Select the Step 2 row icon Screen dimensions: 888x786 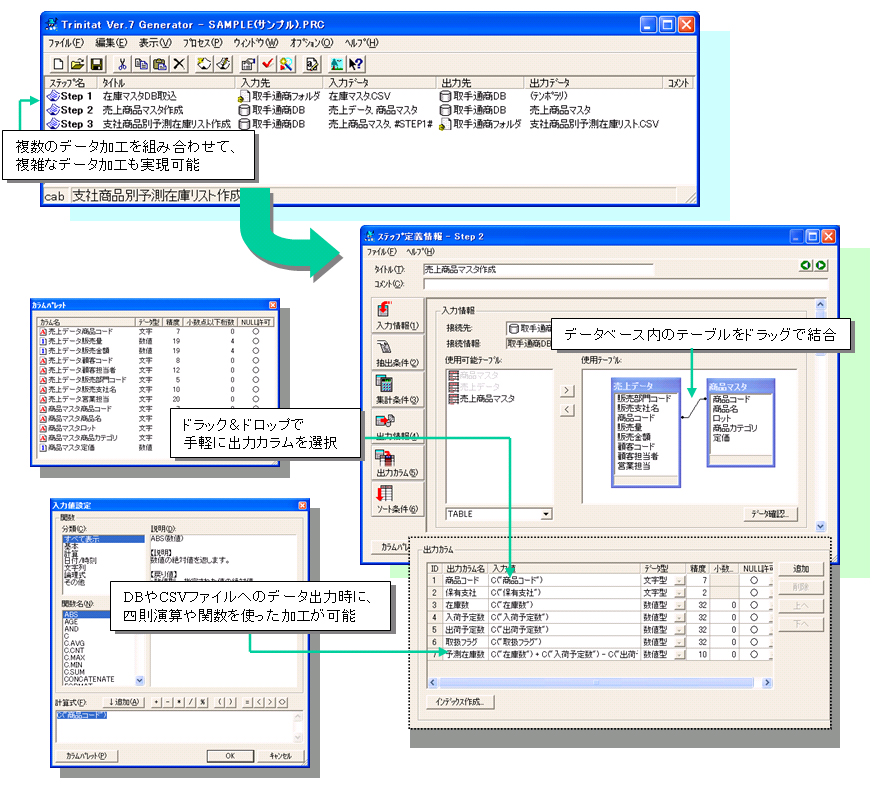[x=53, y=110]
